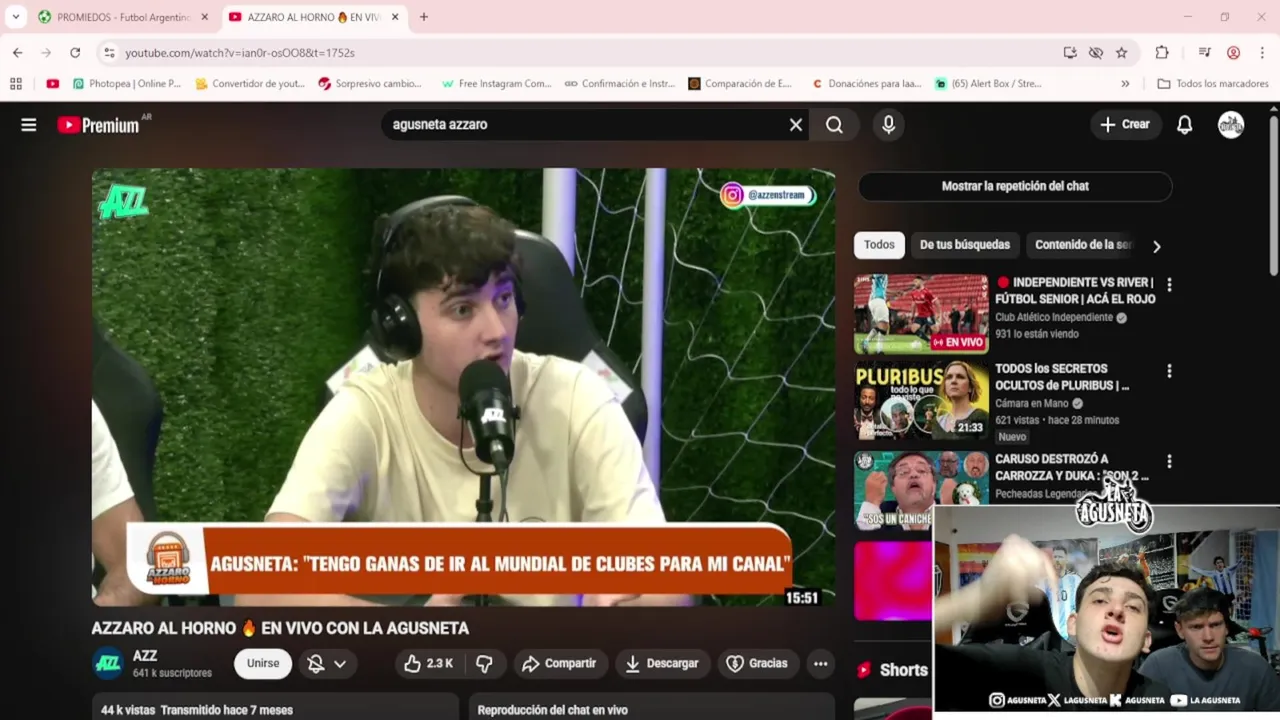Open Reproducción del chat en vivo panel
Image resolution: width=1280 pixels, height=720 pixels.
coord(652,707)
